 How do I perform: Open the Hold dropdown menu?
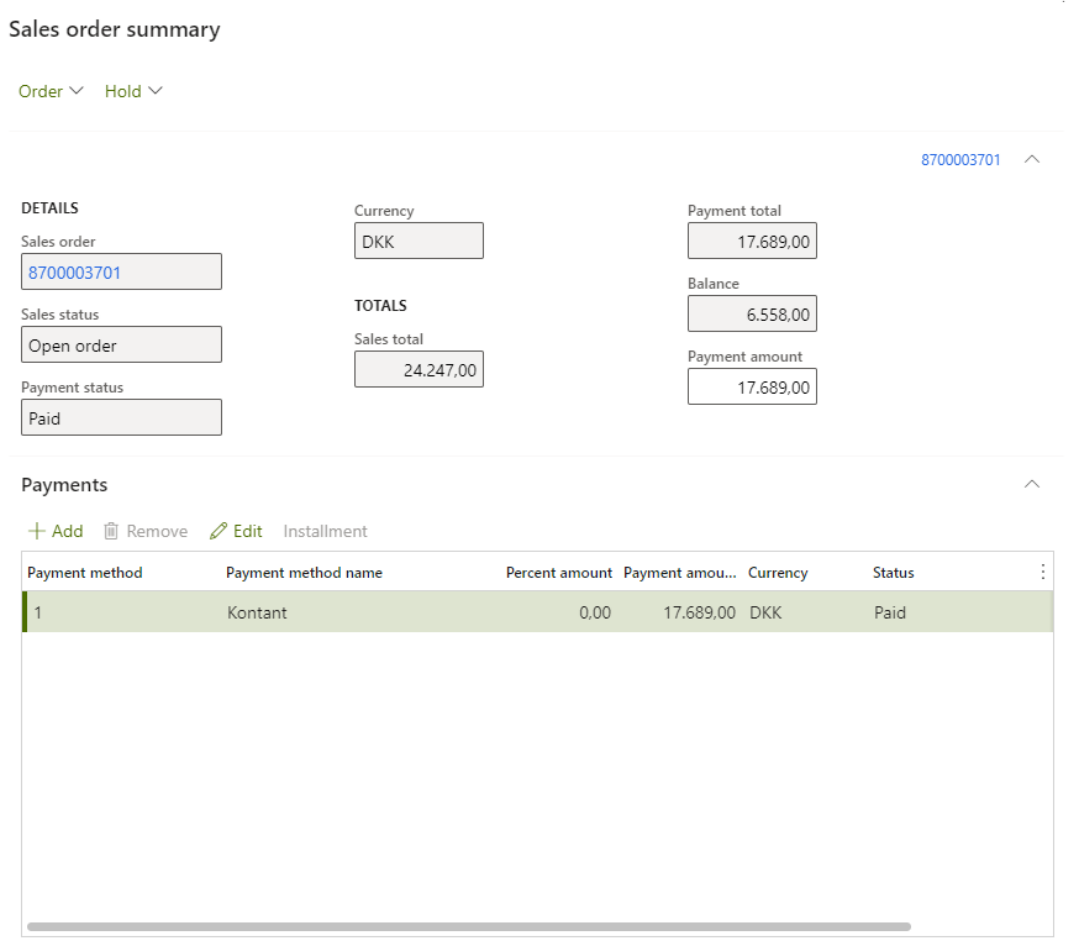tap(133, 91)
